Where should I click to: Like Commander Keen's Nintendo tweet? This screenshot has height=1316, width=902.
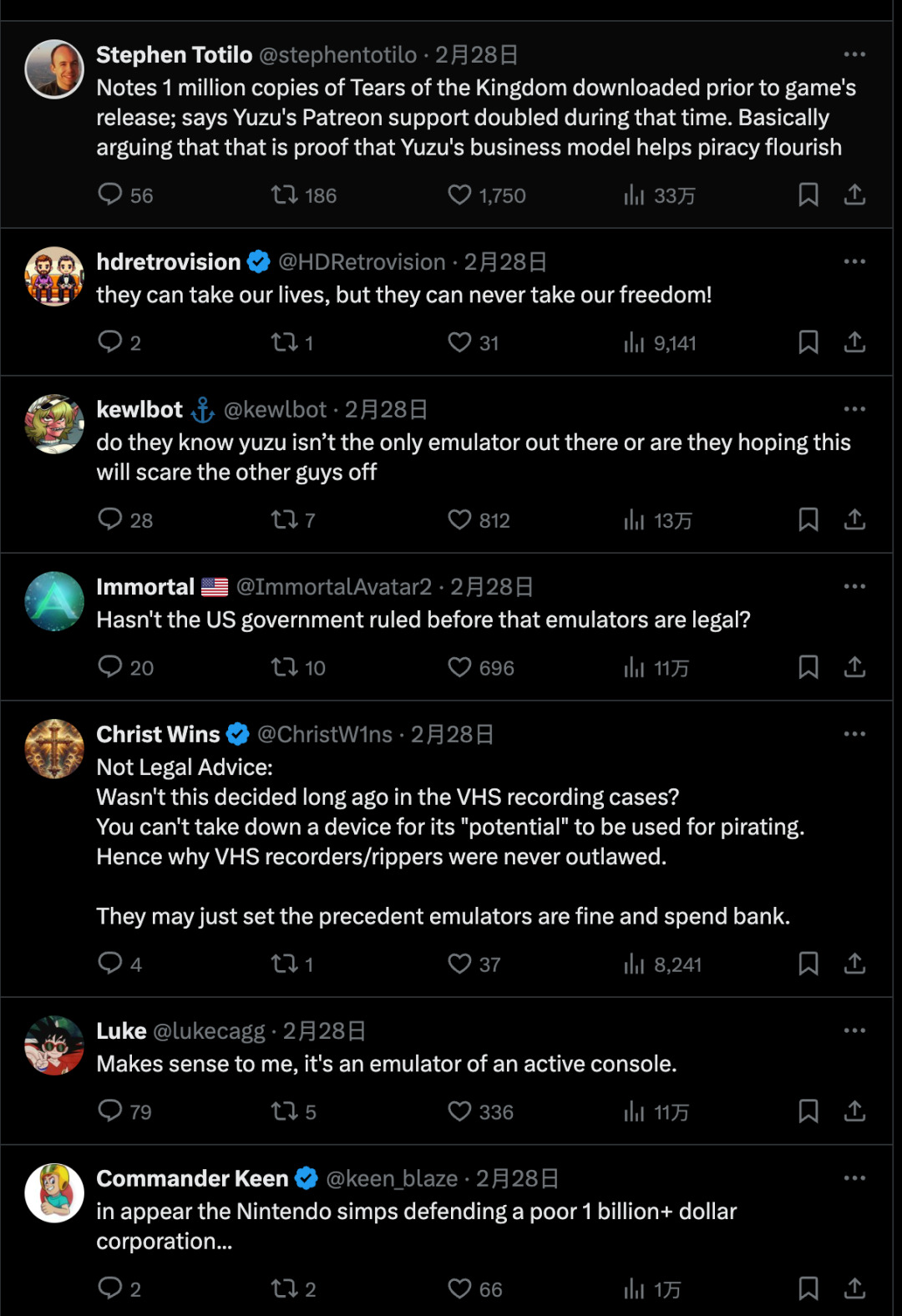459,1288
